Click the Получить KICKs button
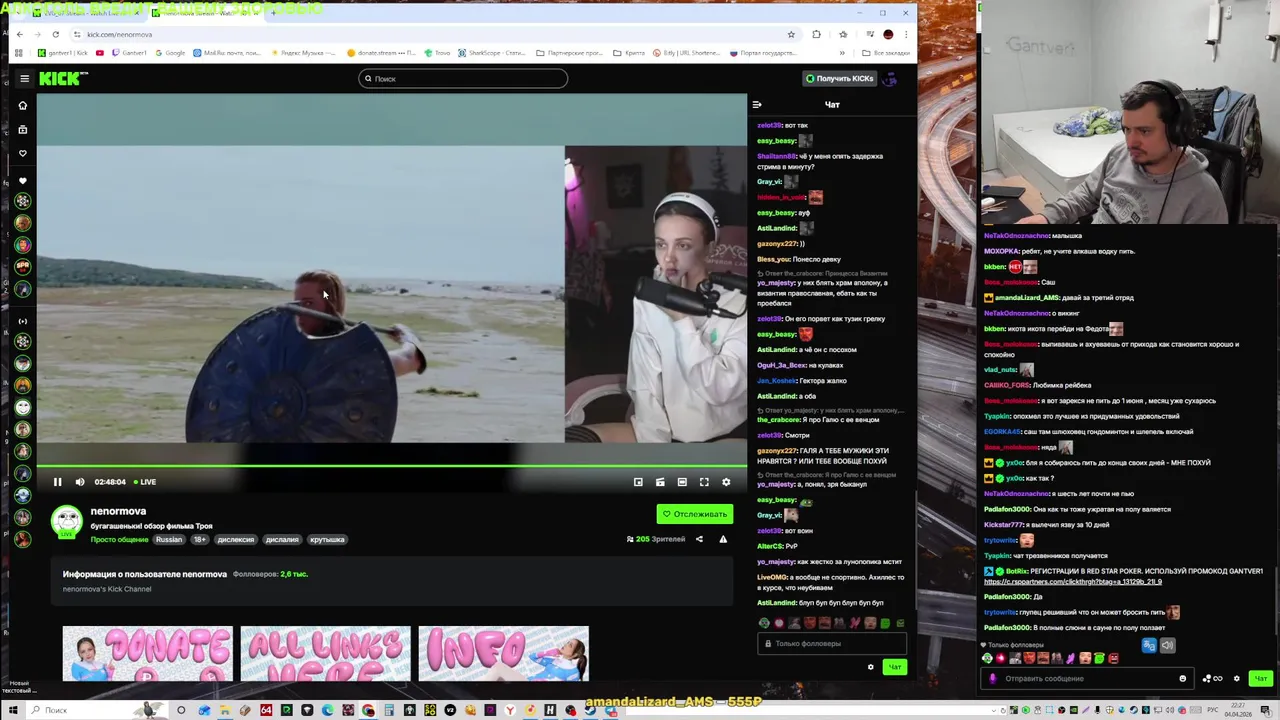This screenshot has width=1280, height=720. 840,78
